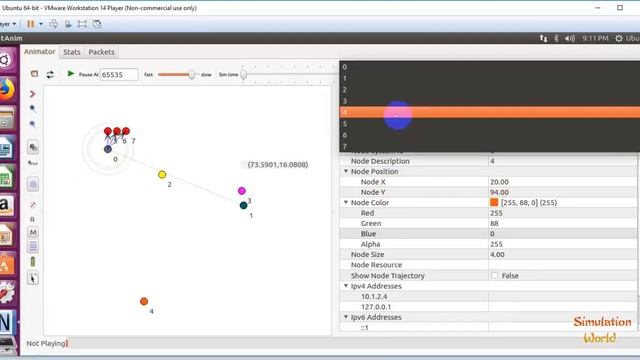The image size is (640, 360).
Task: Choose node 7 from the dropdown list
Action: point(489,147)
